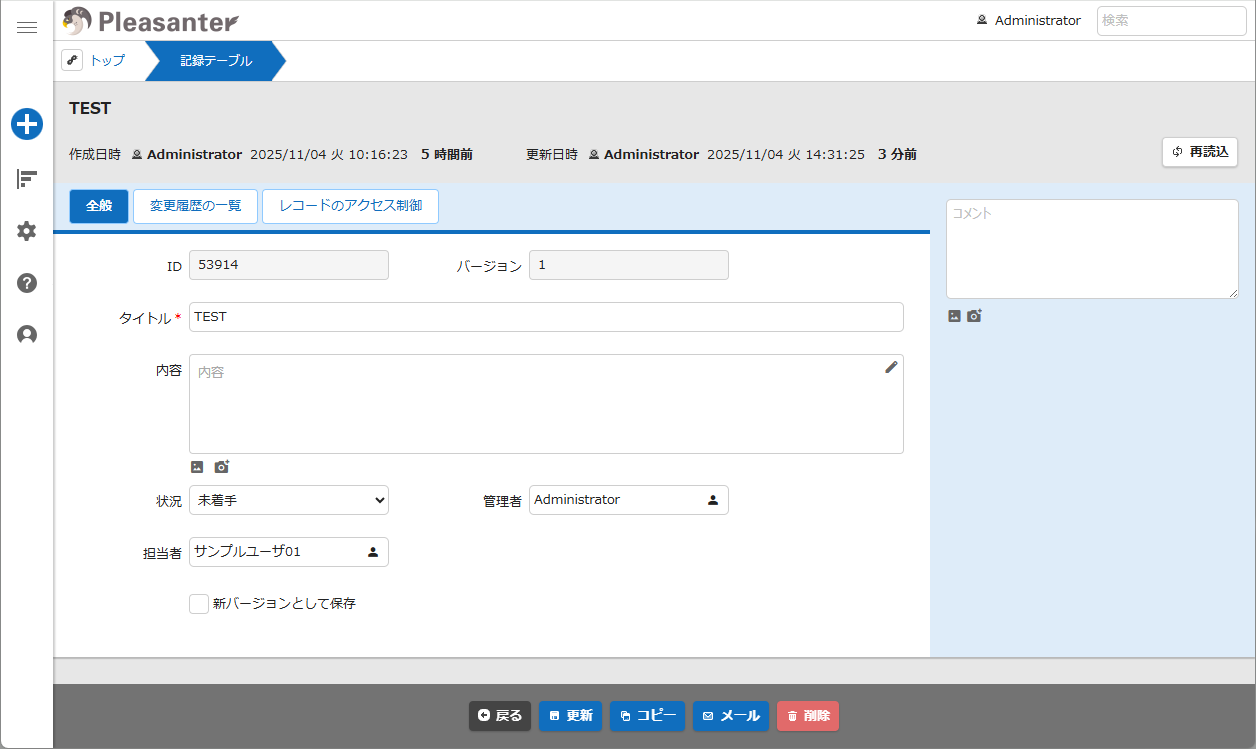Image resolution: width=1256 pixels, height=749 pixels.
Task: Open the 管理者 user selector
Action: [713, 500]
